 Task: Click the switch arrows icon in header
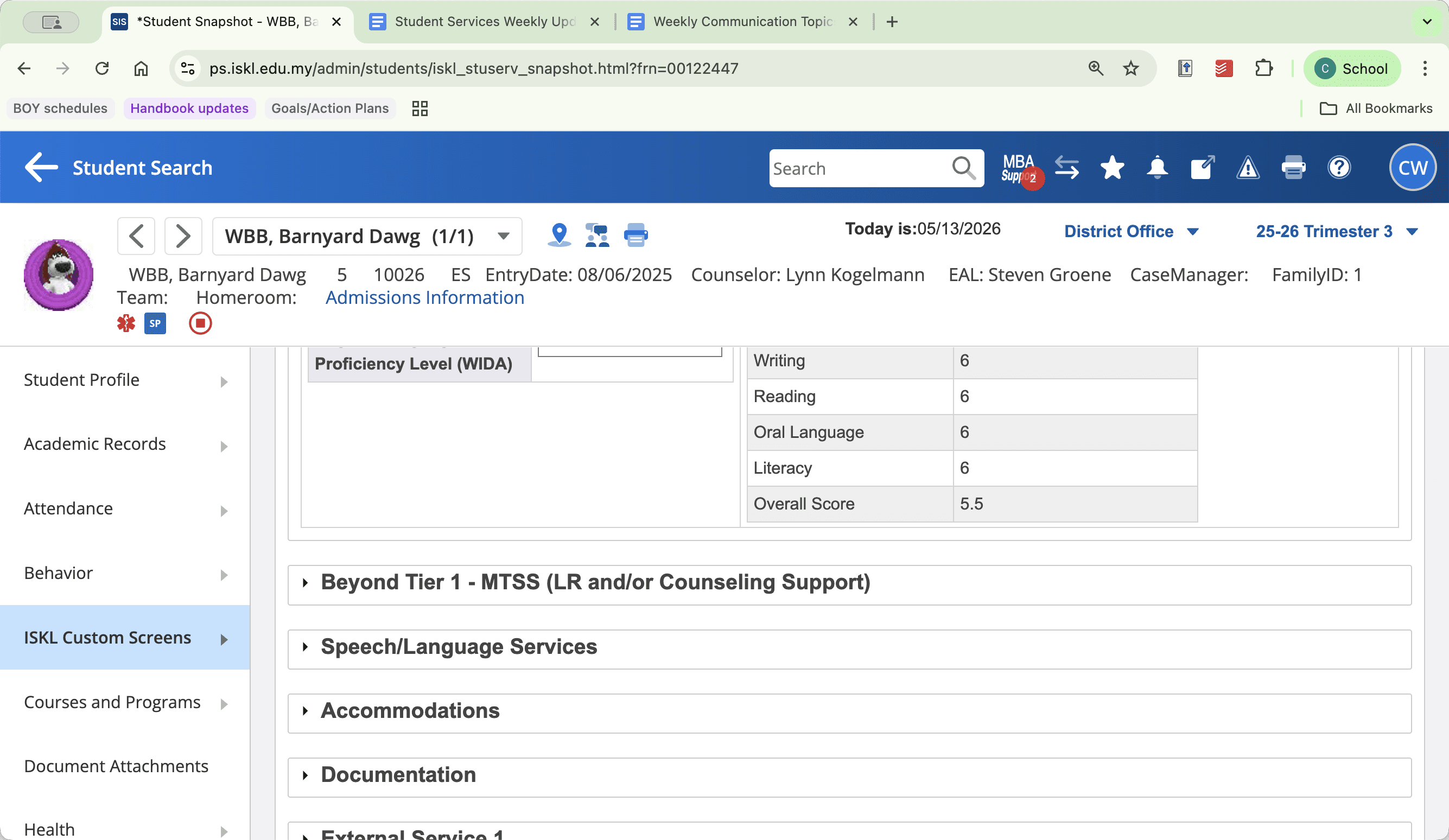pos(1066,168)
